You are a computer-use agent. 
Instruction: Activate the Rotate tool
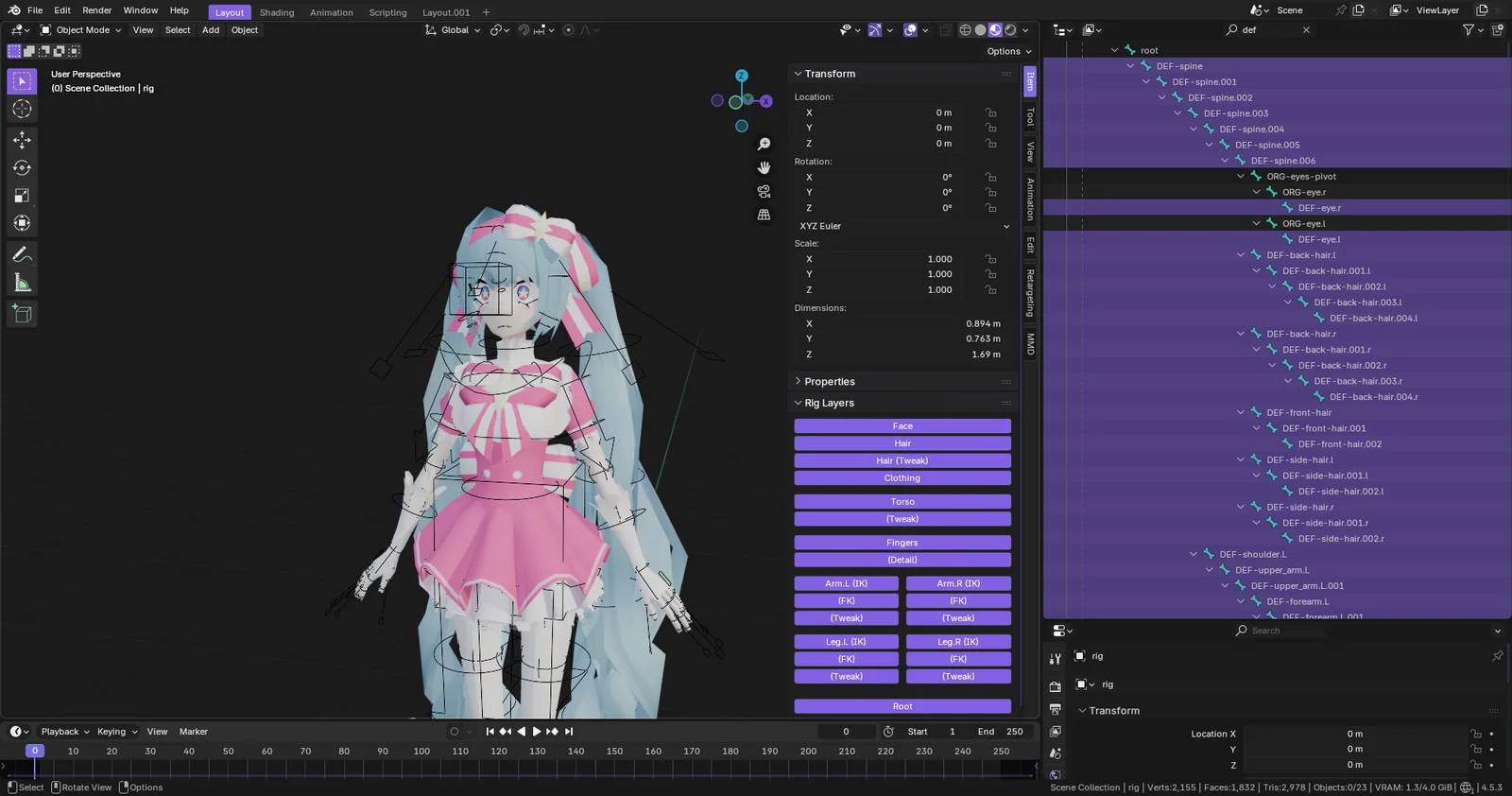coord(22,168)
